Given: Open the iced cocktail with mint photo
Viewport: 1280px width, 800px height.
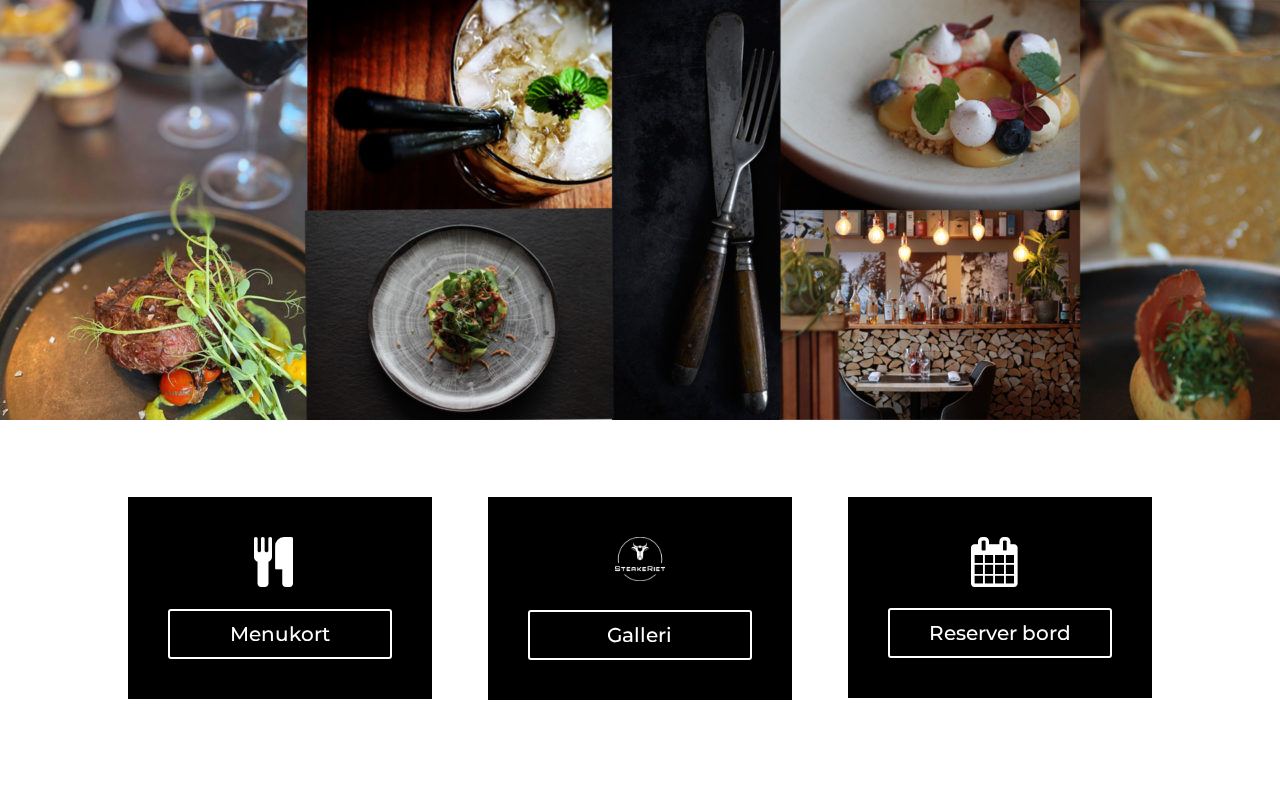Looking at the screenshot, I should coord(459,104).
